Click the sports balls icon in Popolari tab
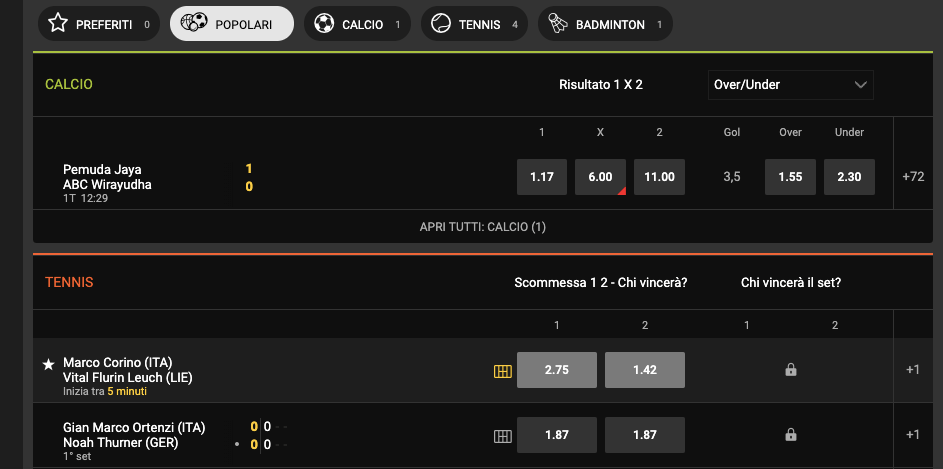 point(194,23)
